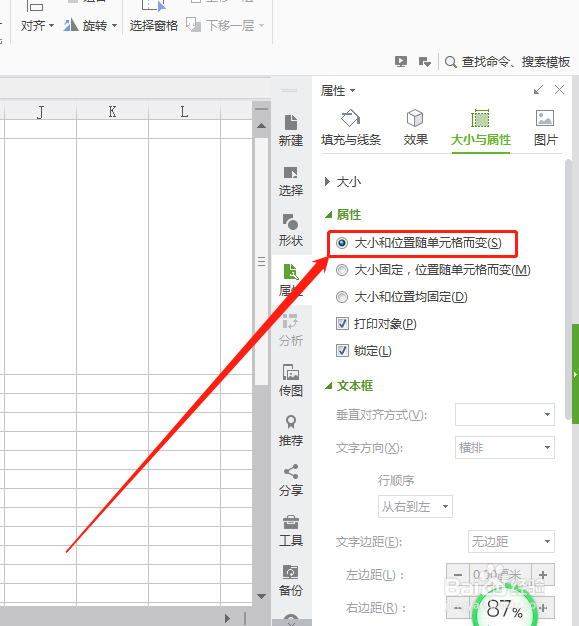Click the 分析 sidebar icon
Viewport: 579px width, 626px height.
[291, 331]
